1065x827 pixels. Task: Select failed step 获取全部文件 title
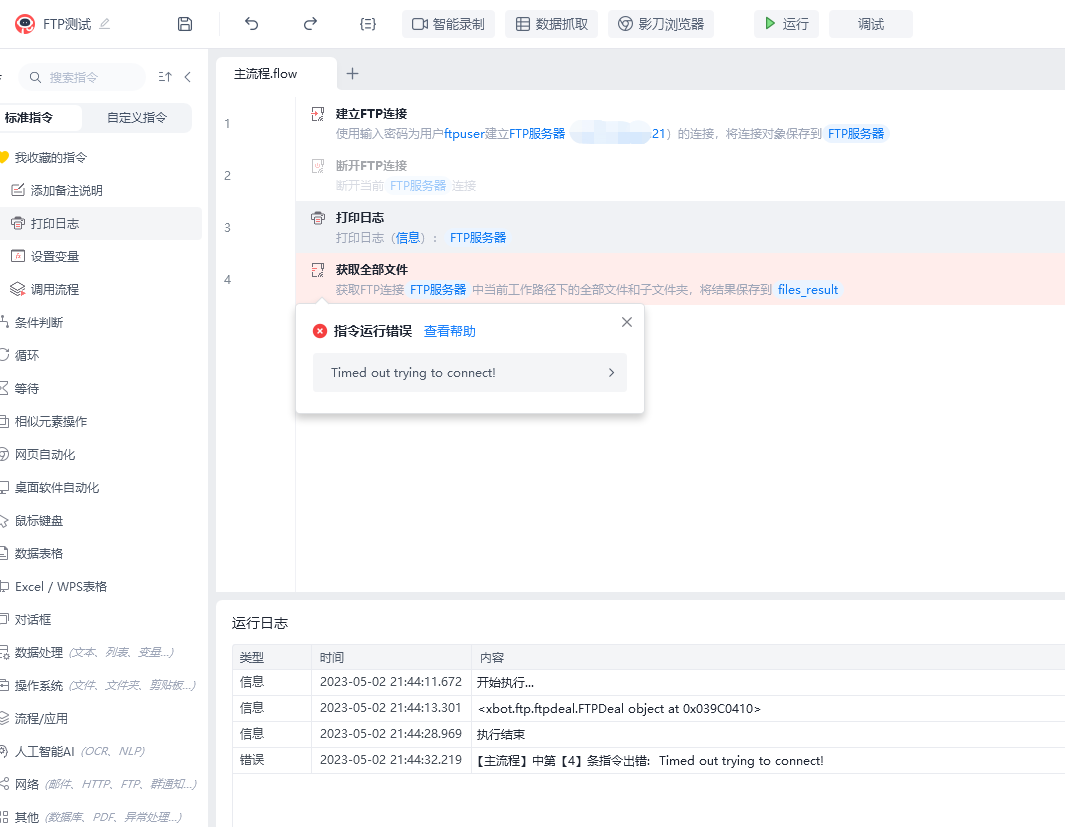(372, 270)
